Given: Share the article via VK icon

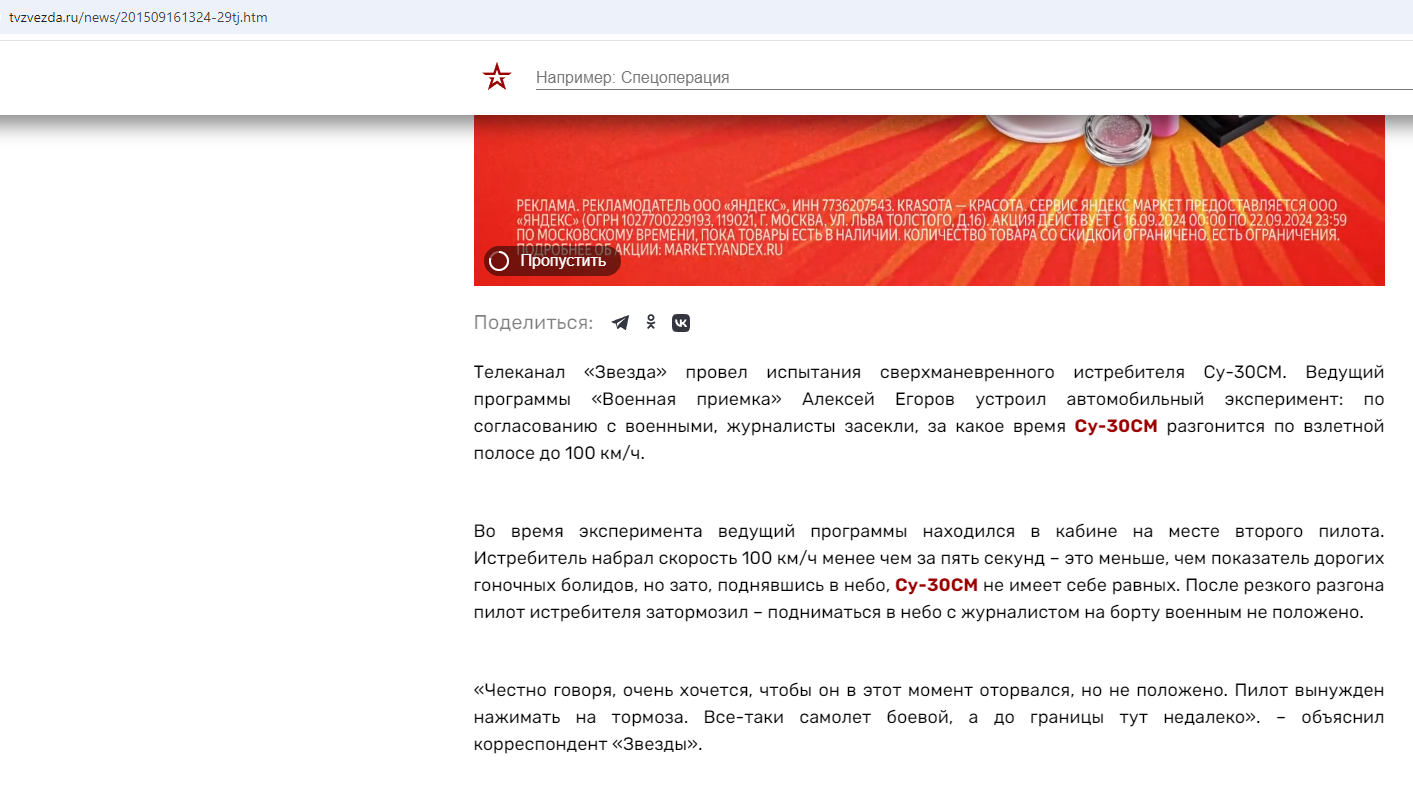Looking at the screenshot, I should pos(681,323).
